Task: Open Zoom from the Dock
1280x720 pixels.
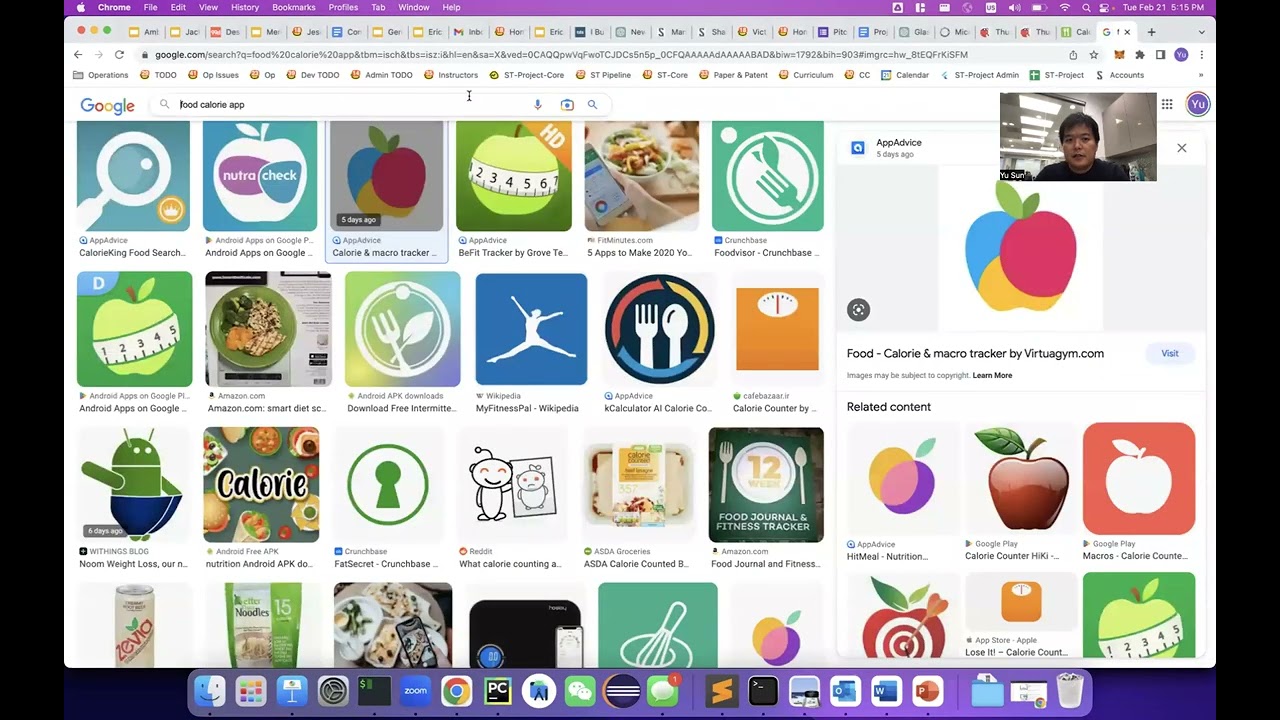Action: (415, 691)
